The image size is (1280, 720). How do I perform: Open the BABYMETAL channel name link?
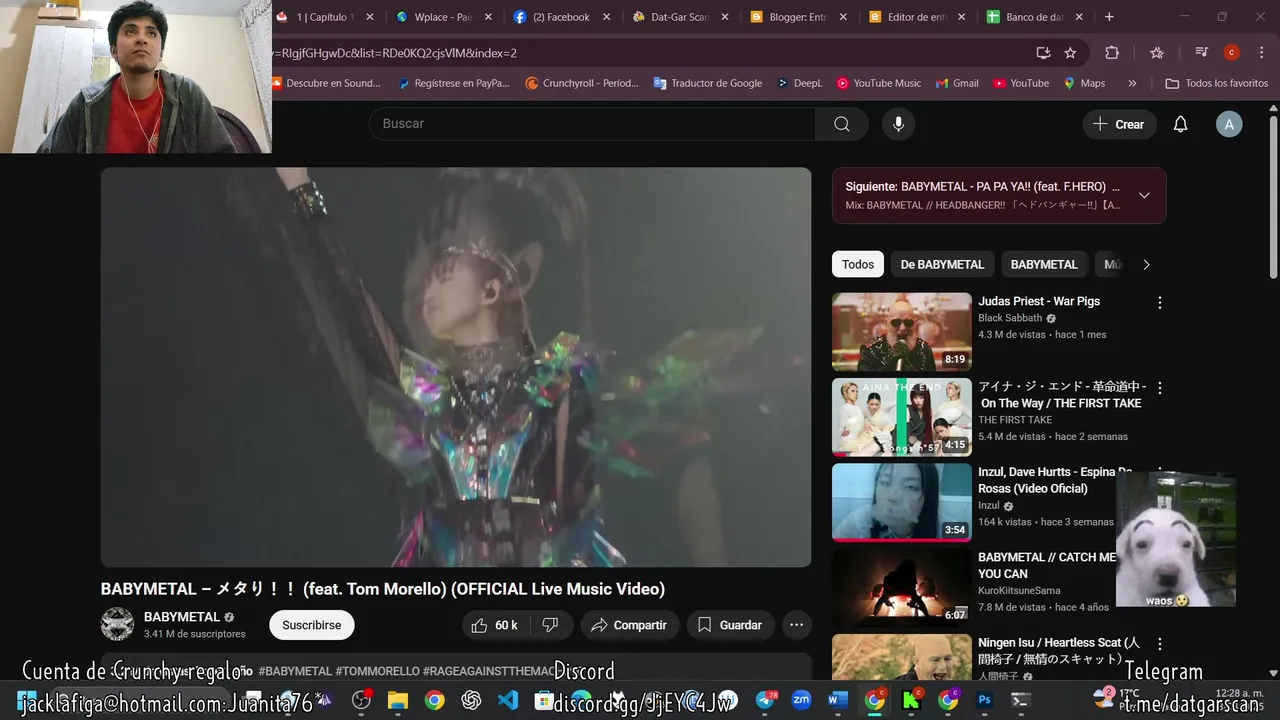(182, 617)
